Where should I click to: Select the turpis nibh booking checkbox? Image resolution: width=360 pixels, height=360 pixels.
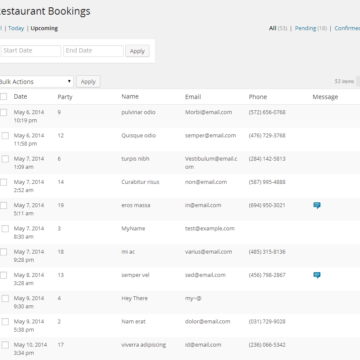coord(5,159)
